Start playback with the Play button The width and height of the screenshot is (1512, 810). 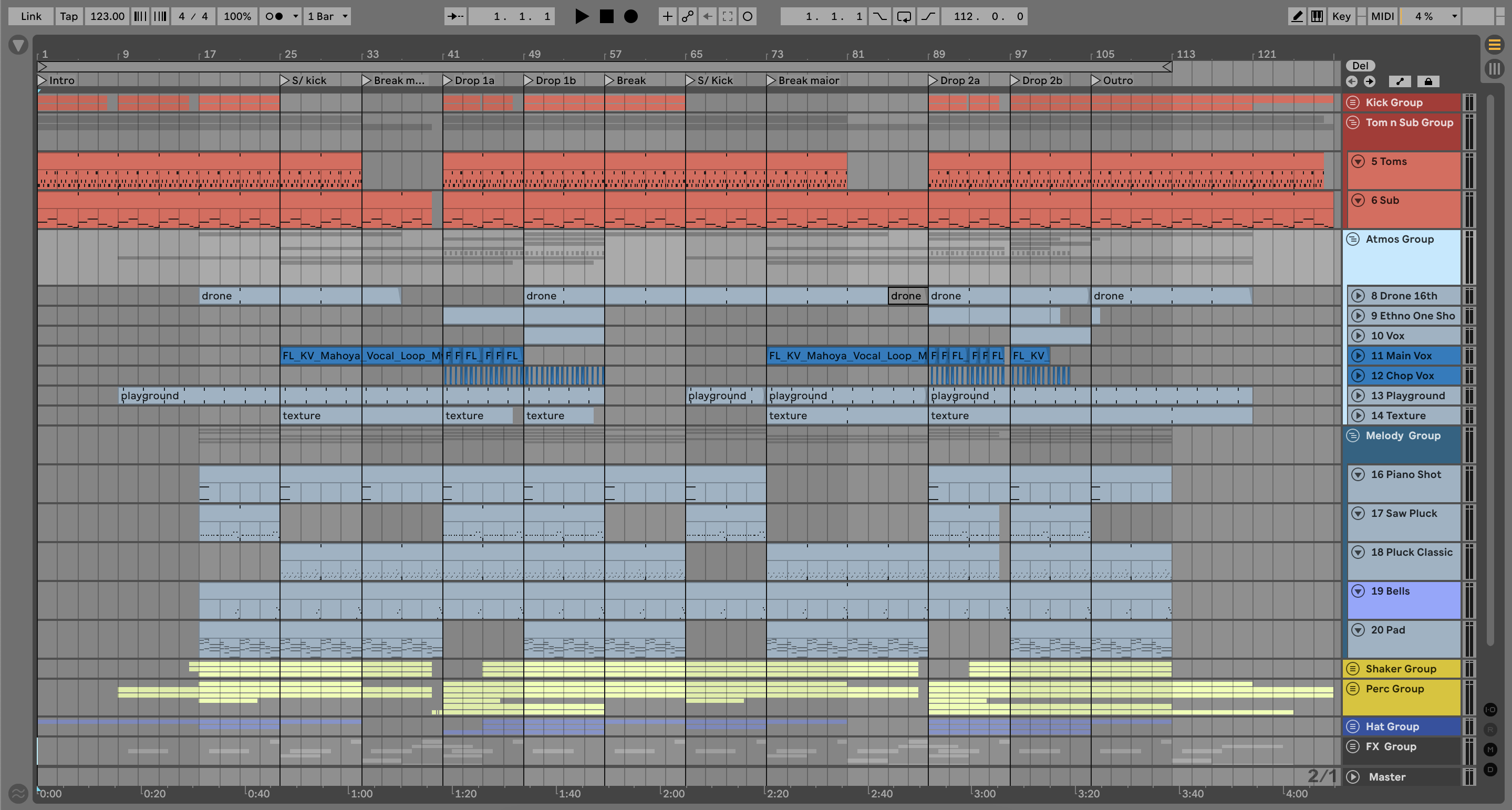pyautogui.click(x=581, y=16)
